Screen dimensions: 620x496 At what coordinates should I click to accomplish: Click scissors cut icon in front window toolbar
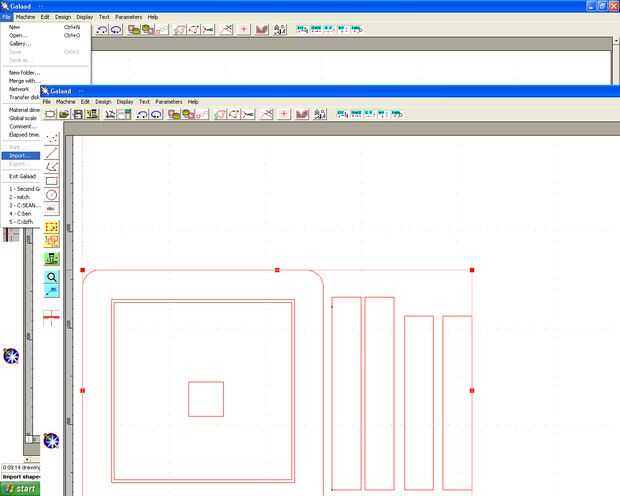click(x=248, y=114)
